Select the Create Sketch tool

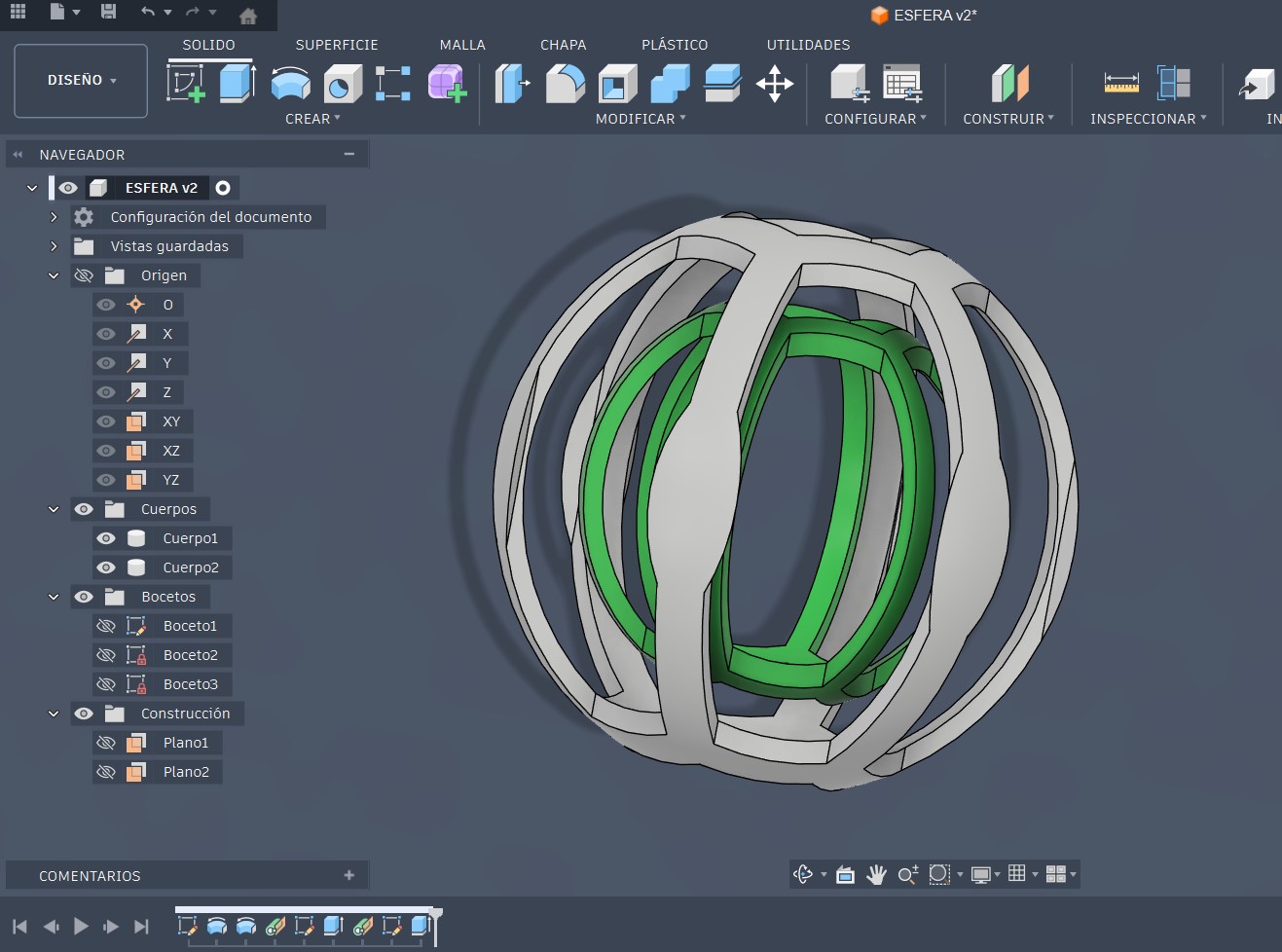186,84
